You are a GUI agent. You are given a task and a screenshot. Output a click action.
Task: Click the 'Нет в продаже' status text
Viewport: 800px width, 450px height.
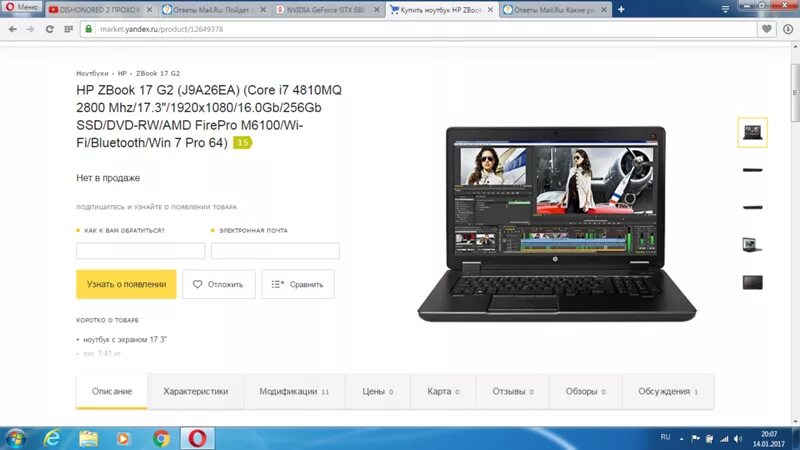[x=108, y=178]
